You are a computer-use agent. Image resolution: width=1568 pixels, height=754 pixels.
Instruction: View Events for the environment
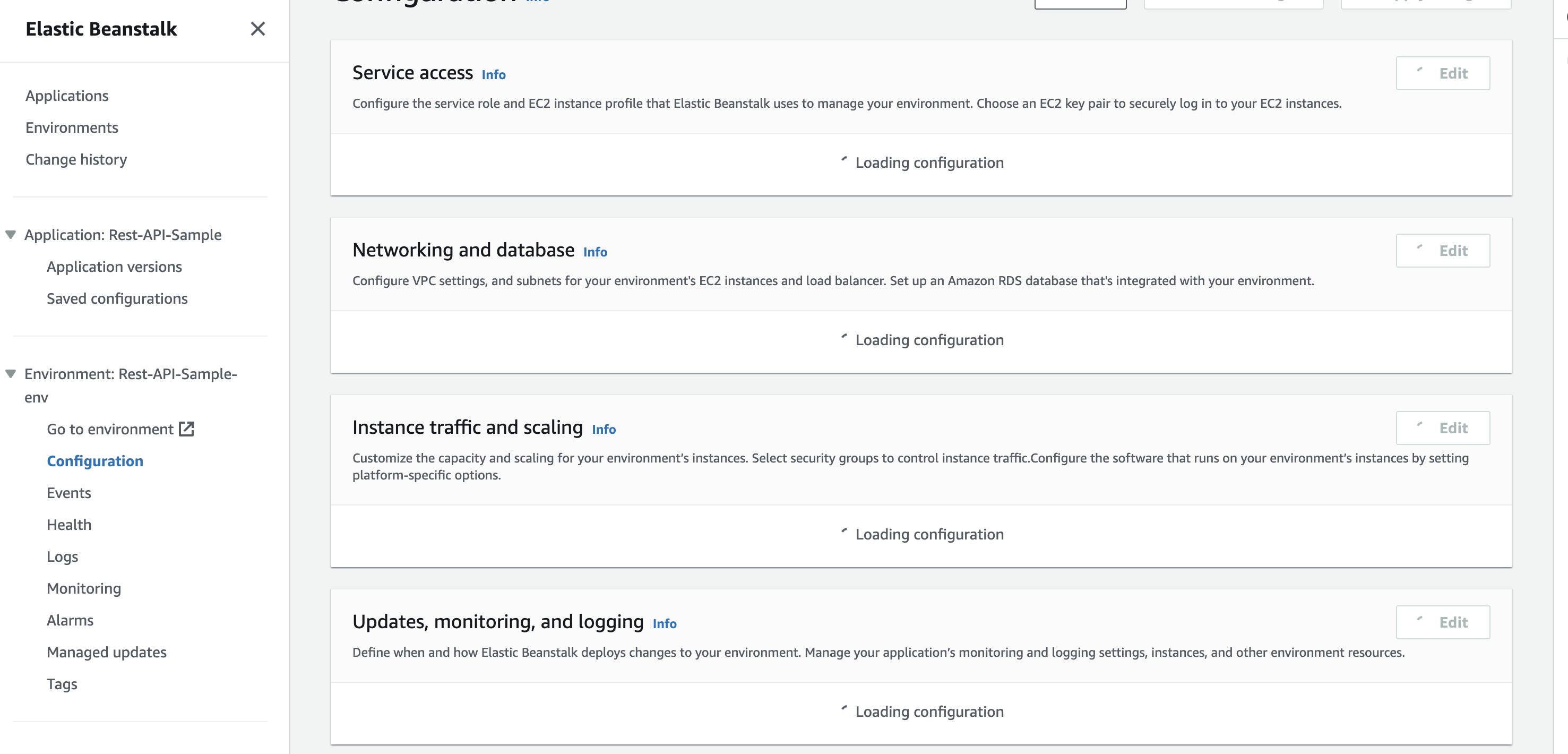click(x=69, y=493)
